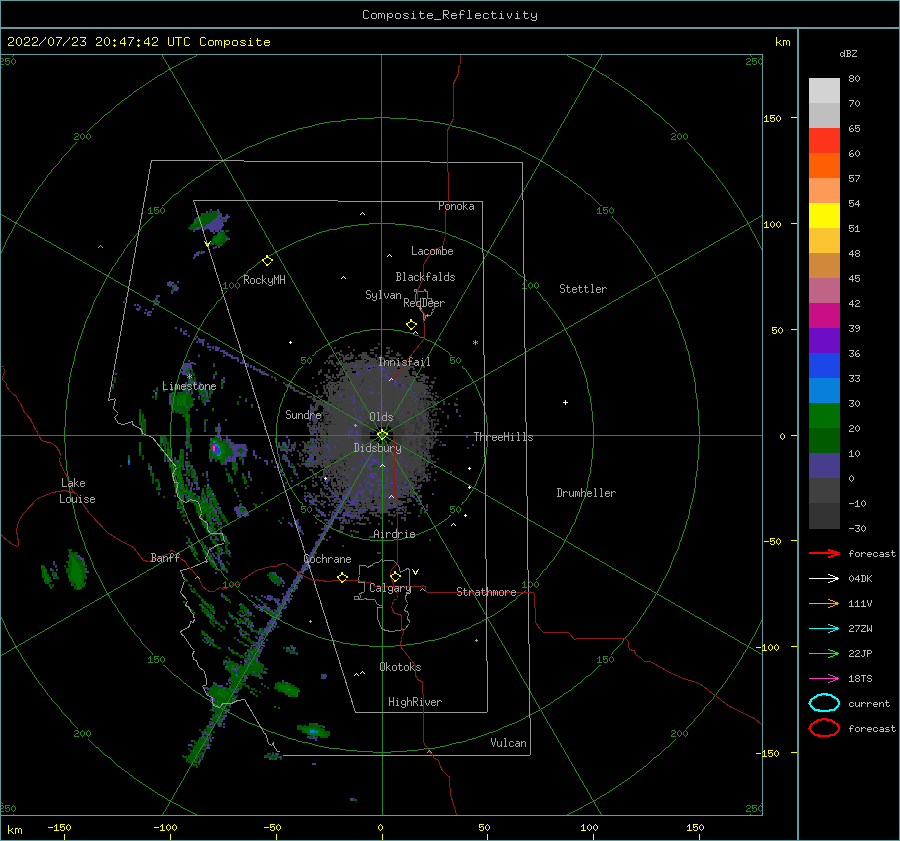Click the Stettler town label
Viewport: 900px width, 841px height.
[x=583, y=289]
